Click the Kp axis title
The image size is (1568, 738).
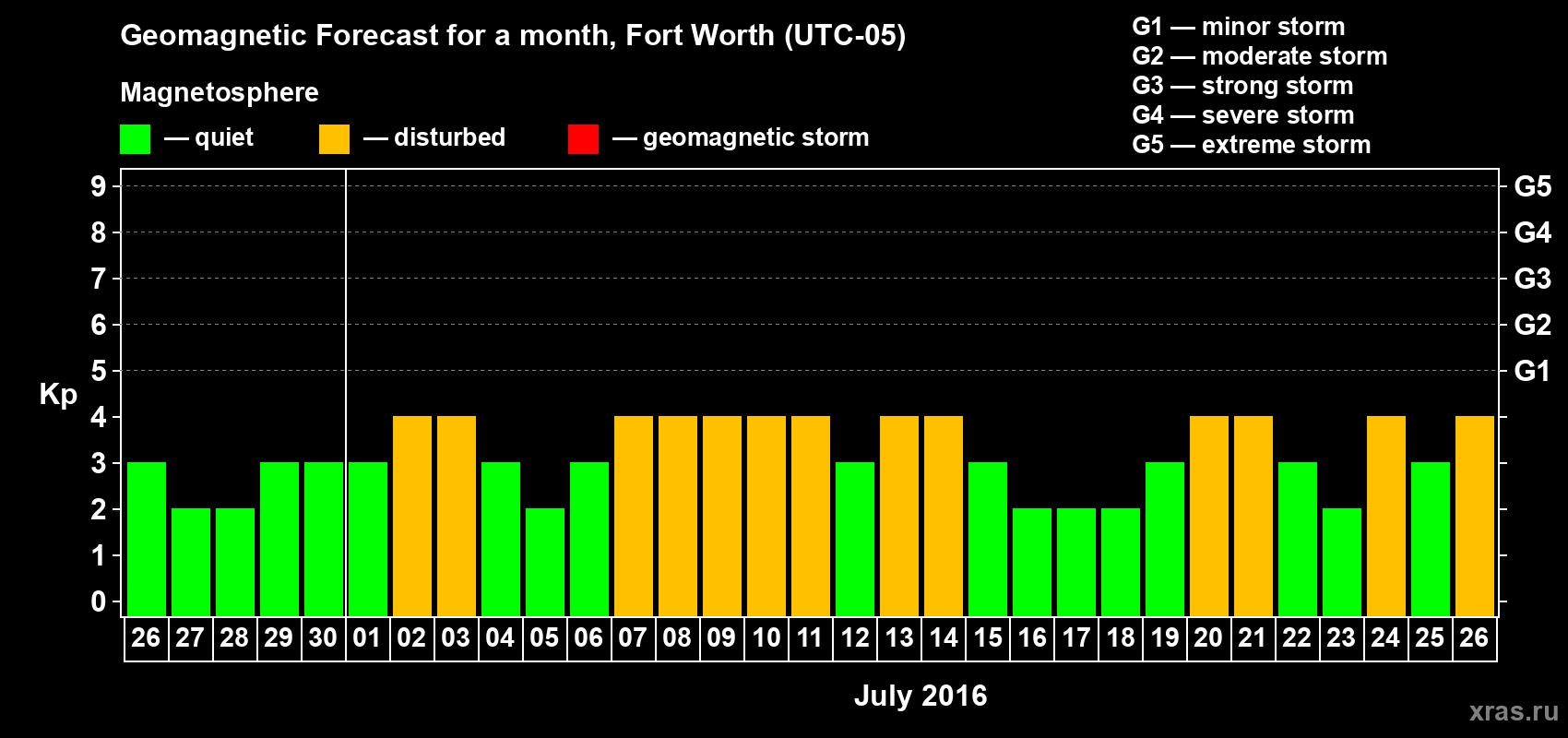coord(58,395)
